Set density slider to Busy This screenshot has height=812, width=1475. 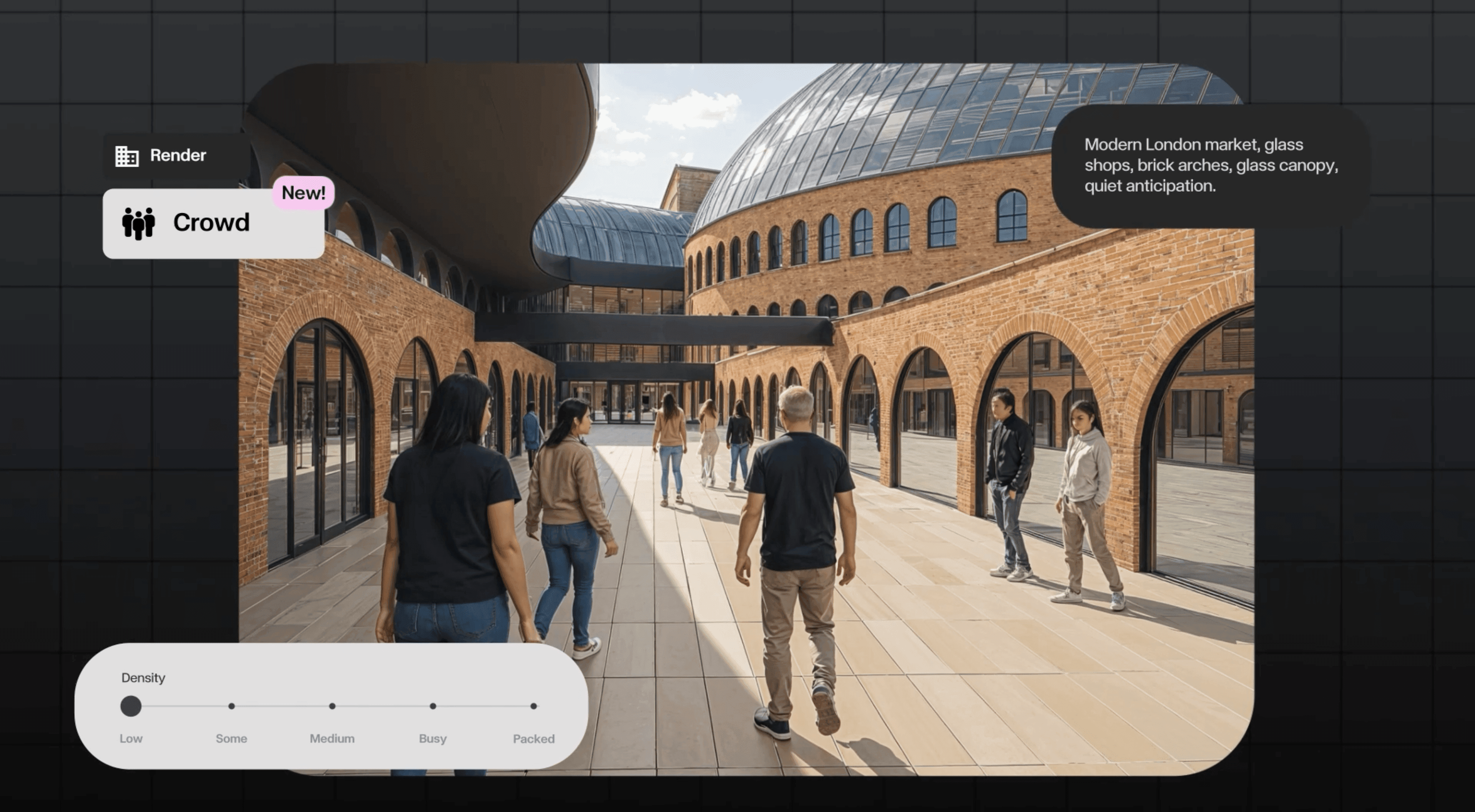tap(433, 706)
